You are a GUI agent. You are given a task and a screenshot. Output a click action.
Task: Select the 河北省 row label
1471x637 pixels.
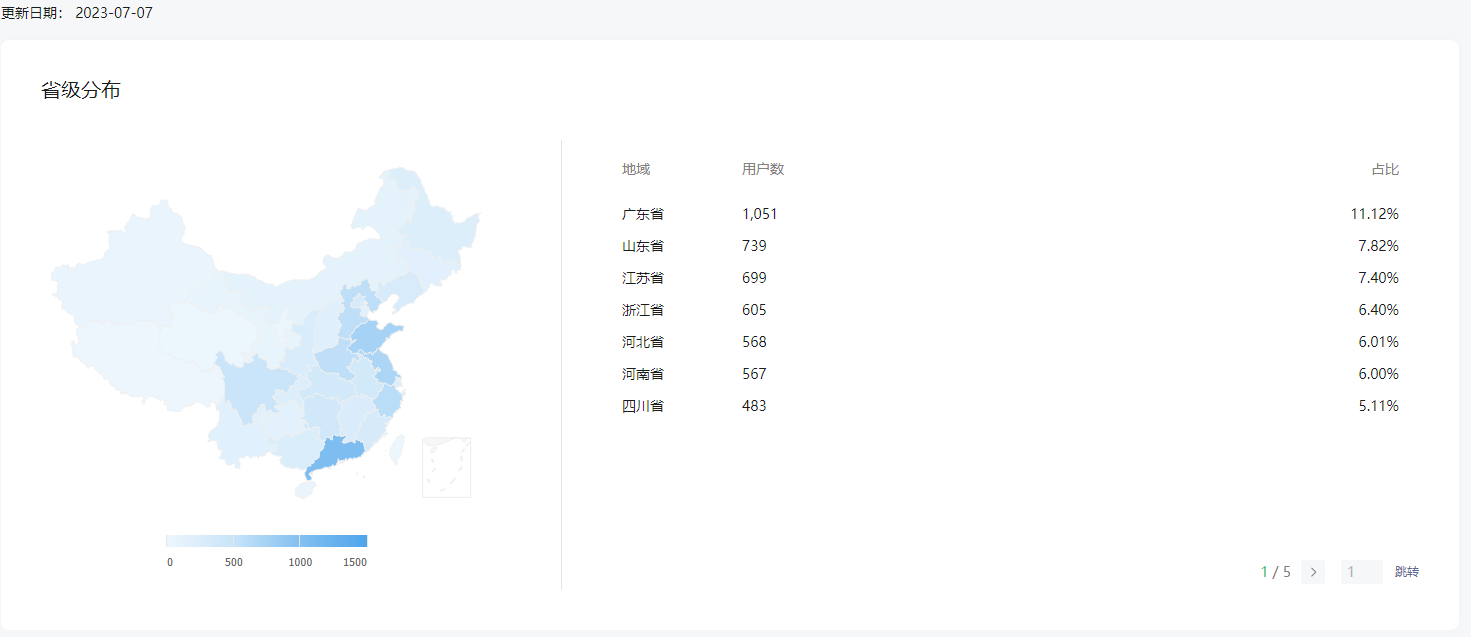[643, 342]
